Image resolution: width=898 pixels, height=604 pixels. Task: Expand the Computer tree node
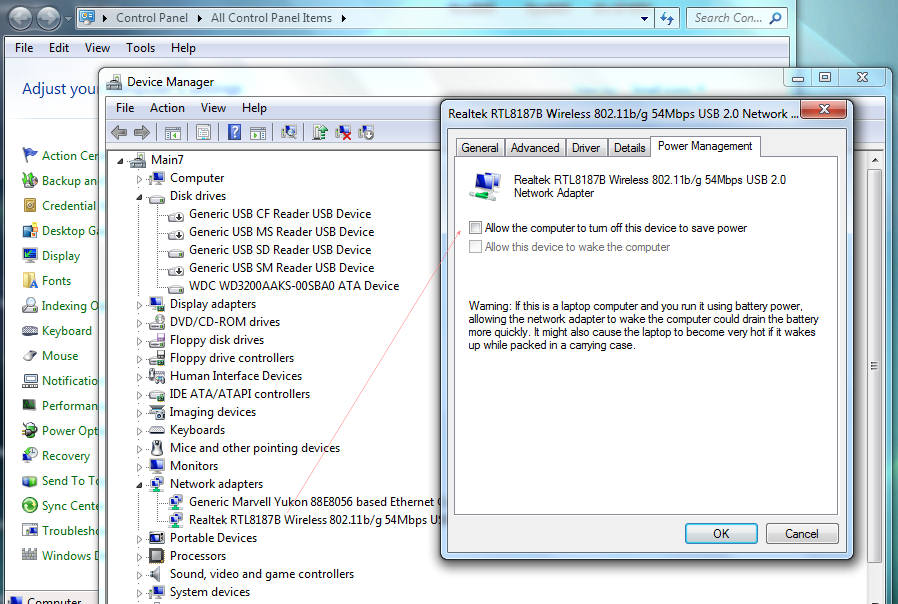tap(139, 179)
